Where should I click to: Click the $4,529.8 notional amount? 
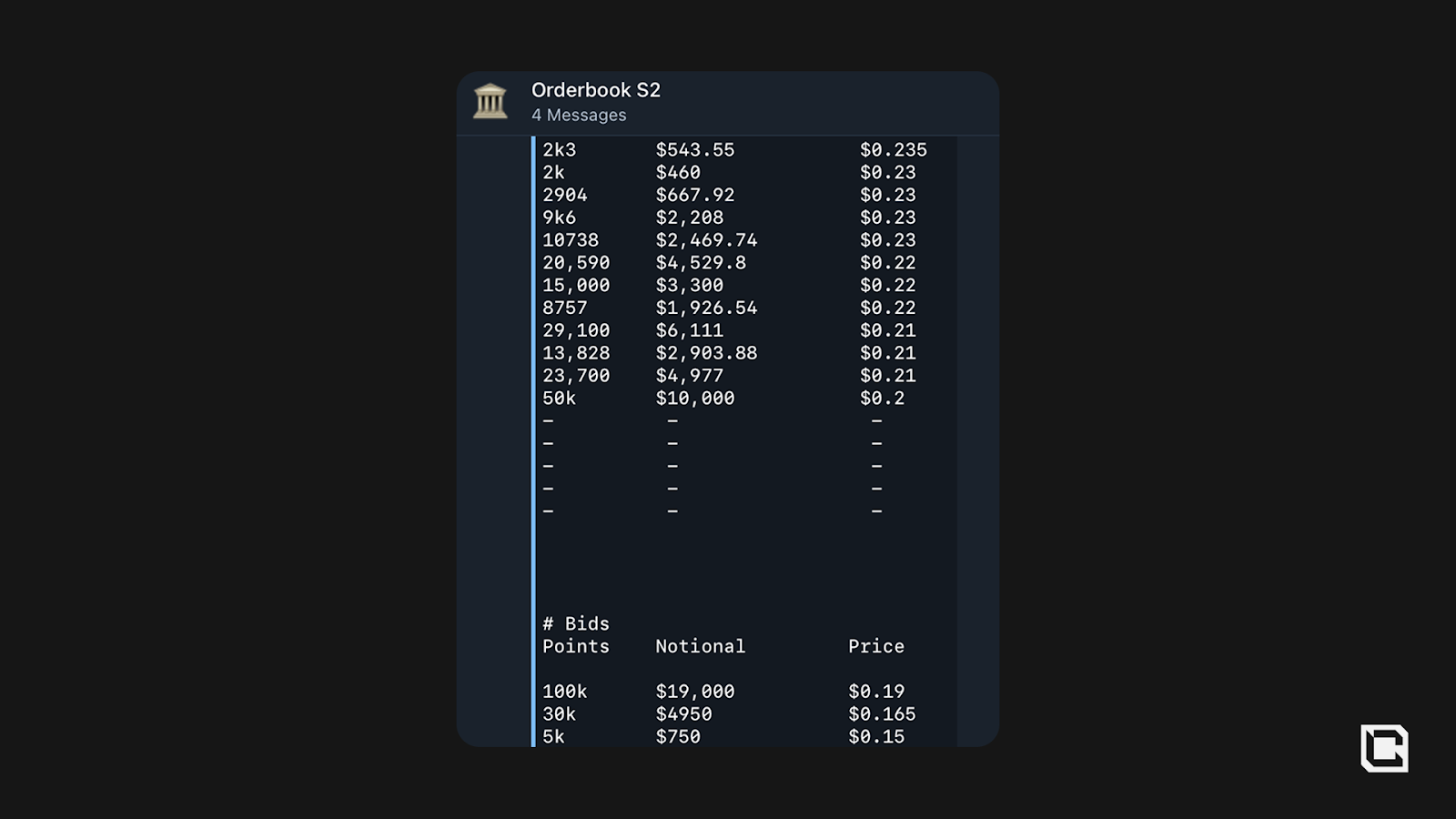700,263
